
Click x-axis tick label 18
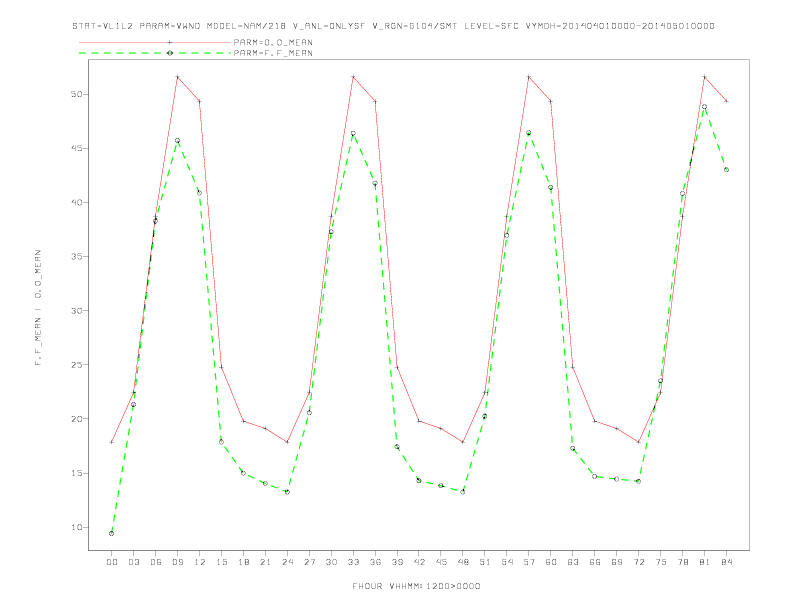click(243, 562)
